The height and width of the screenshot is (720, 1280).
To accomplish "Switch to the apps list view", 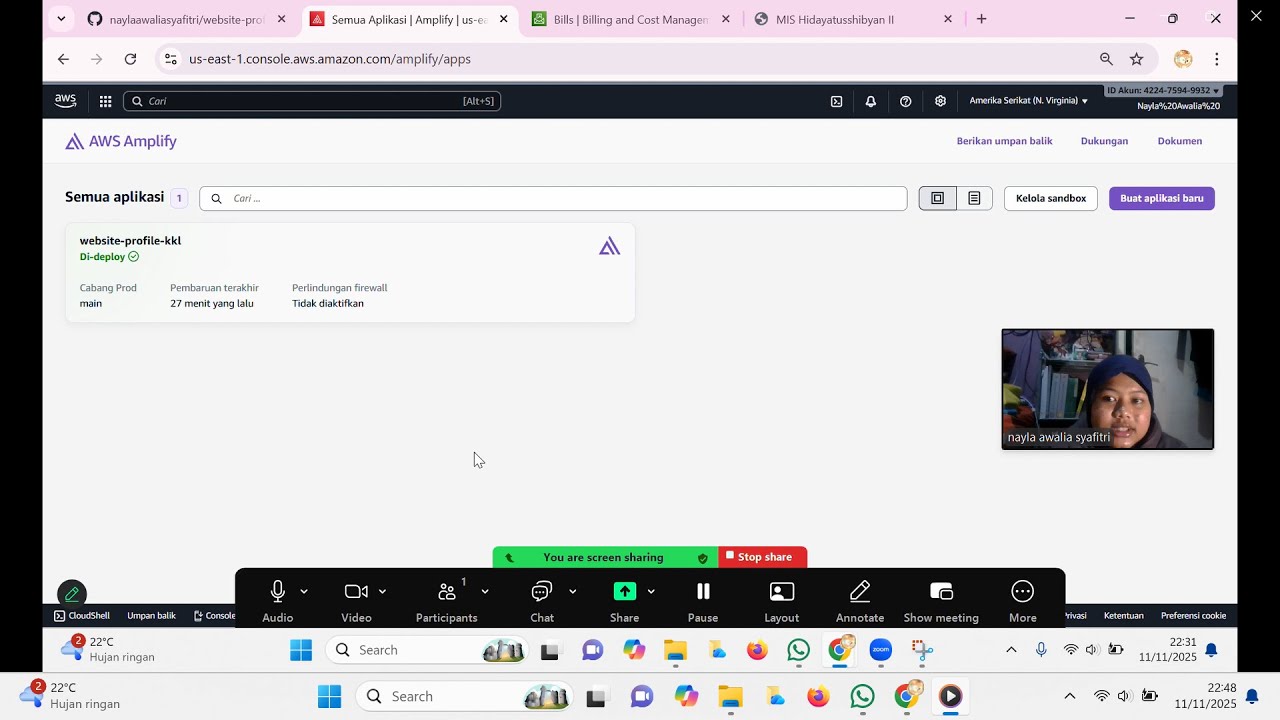I will 974,198.
